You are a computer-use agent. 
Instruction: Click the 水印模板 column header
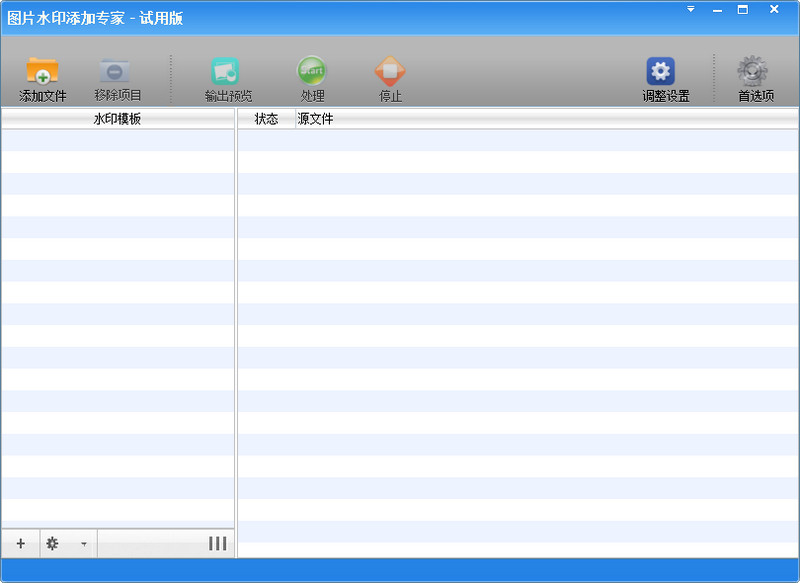pyautogui.click(x=117, y=119)
